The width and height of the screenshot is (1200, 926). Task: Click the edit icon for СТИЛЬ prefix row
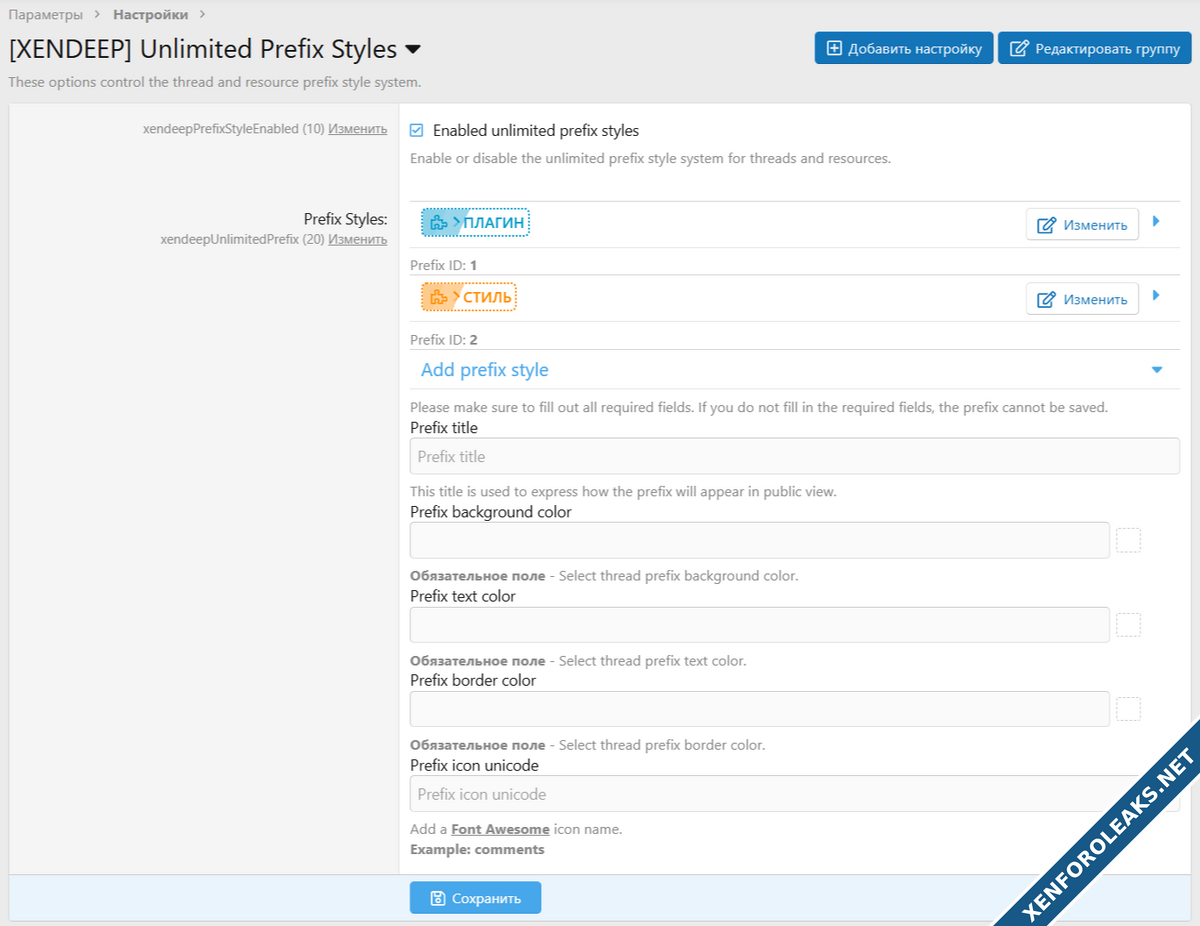(x=1046, y=299)
